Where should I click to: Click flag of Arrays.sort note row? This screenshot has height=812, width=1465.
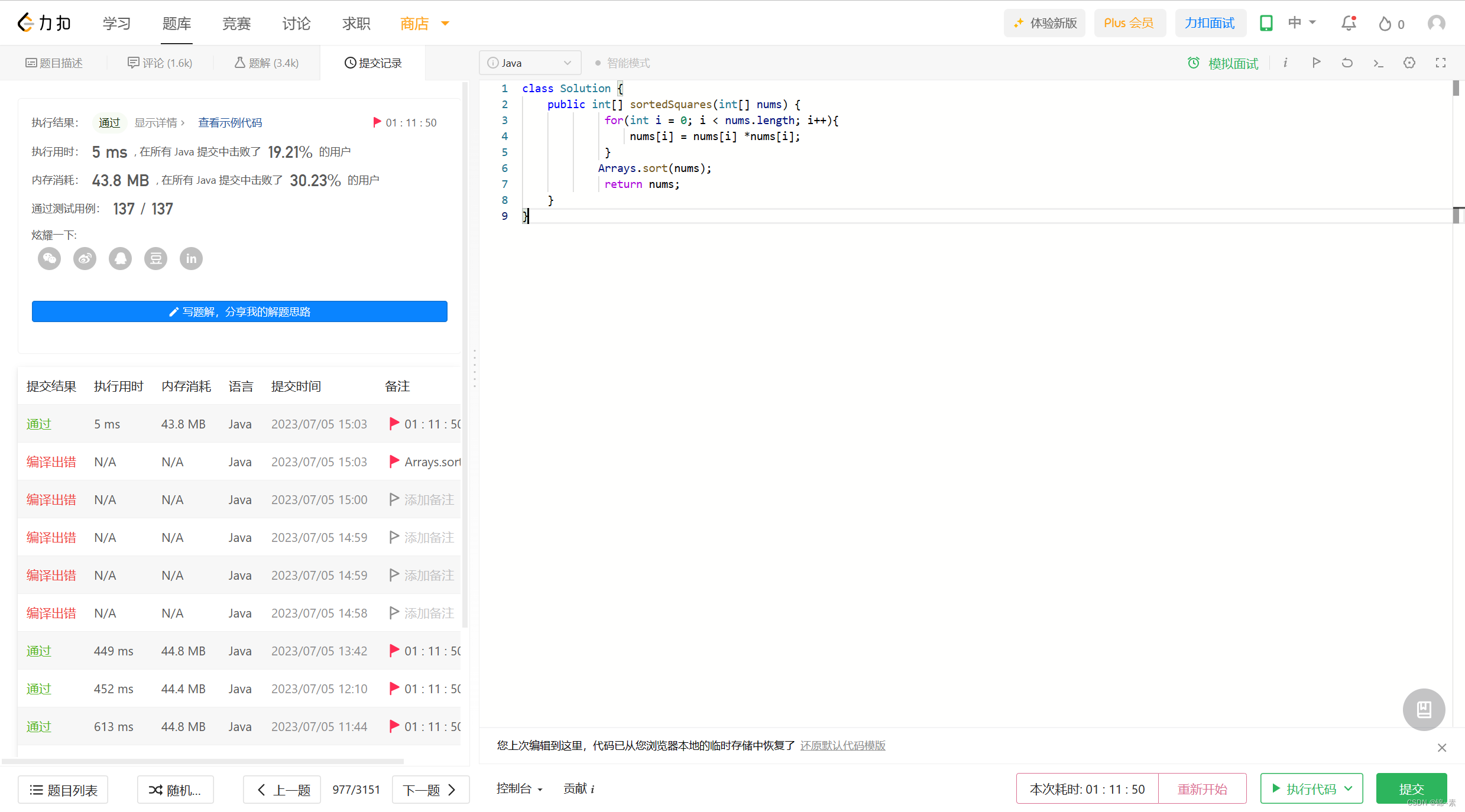pyautogui.click(x=394, y=462)
